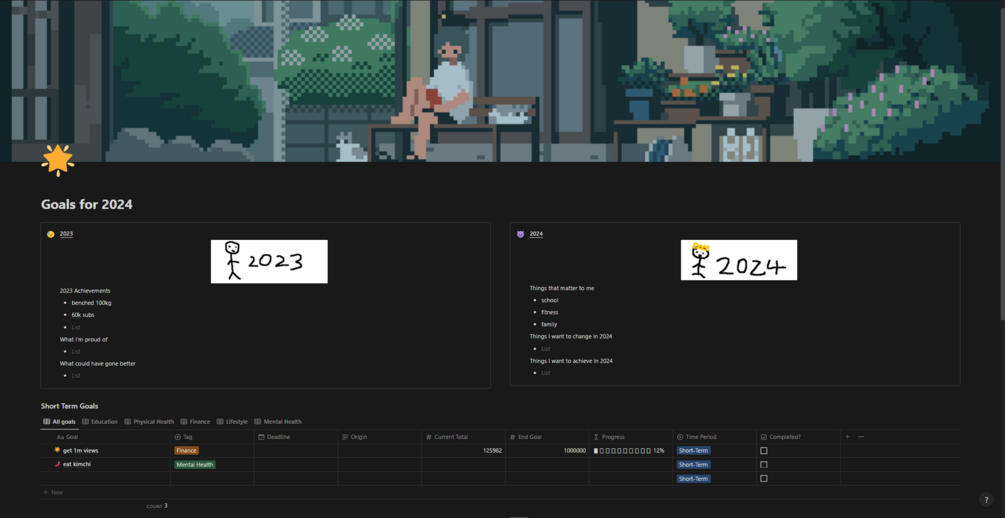The height and width of the screenshot is (518, 1005).
Task: Toggle Completed checkbox in the empty third row
Action: pyautogui.click(x=763, y=478)
